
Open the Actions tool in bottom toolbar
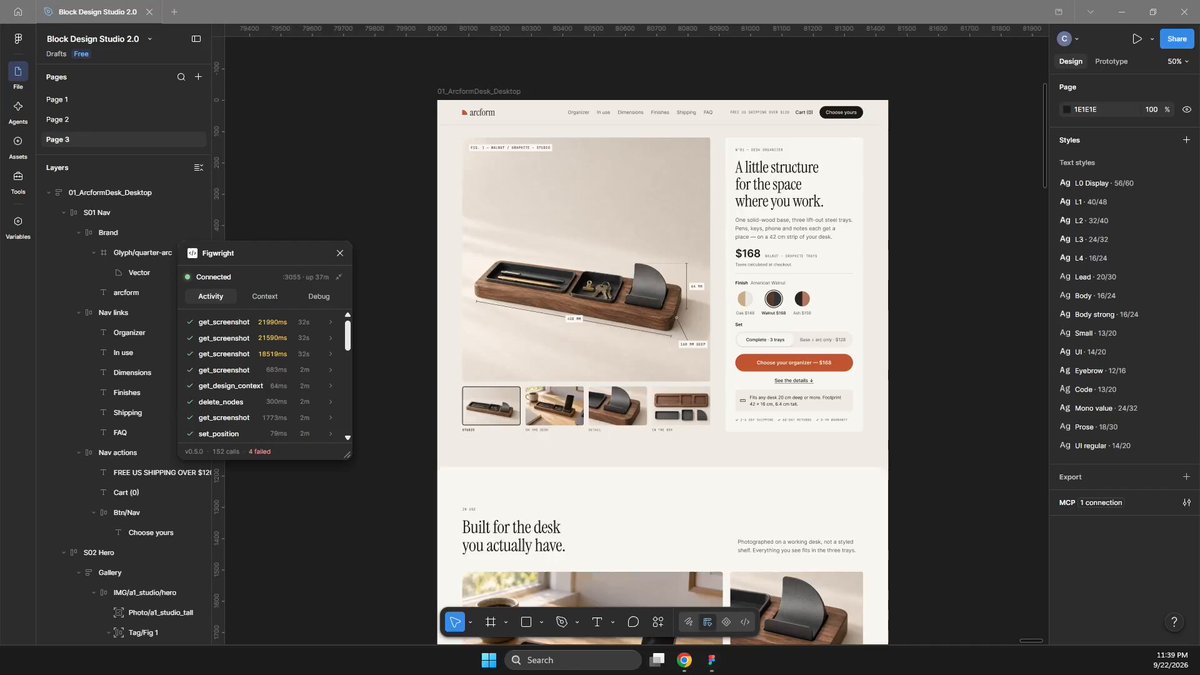tap(658, 622)
